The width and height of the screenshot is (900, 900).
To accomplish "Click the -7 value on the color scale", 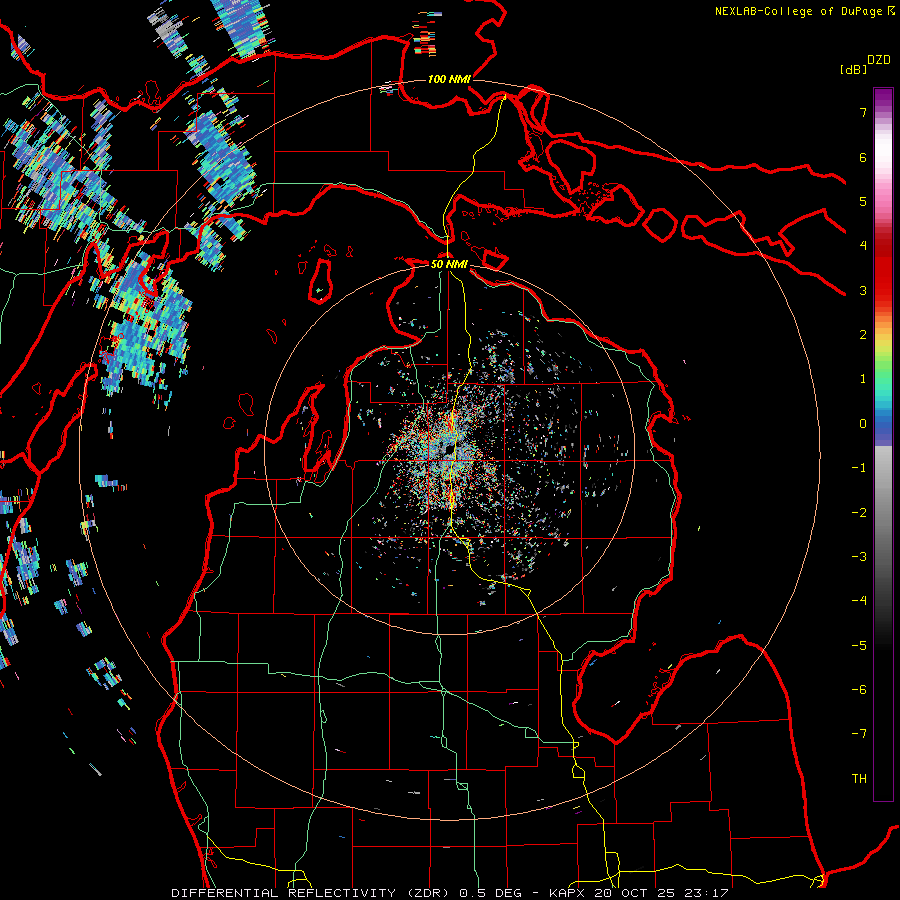I will 859,734.
